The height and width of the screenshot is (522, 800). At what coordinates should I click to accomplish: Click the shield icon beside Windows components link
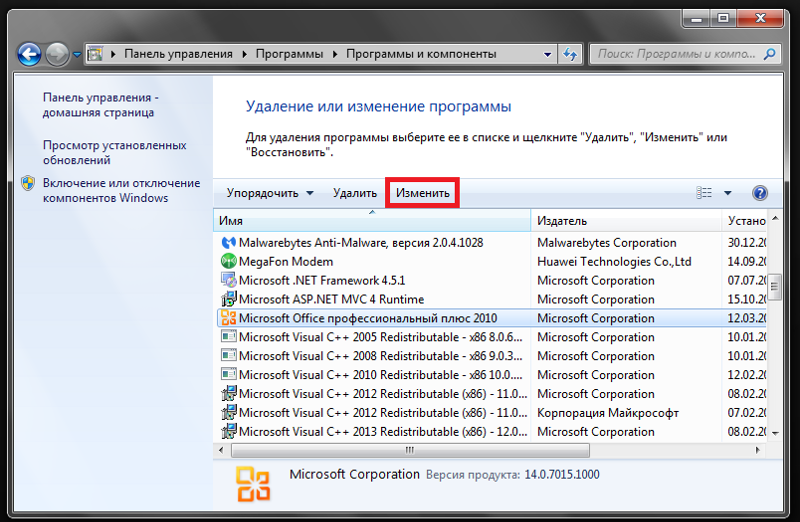(28, 183)
